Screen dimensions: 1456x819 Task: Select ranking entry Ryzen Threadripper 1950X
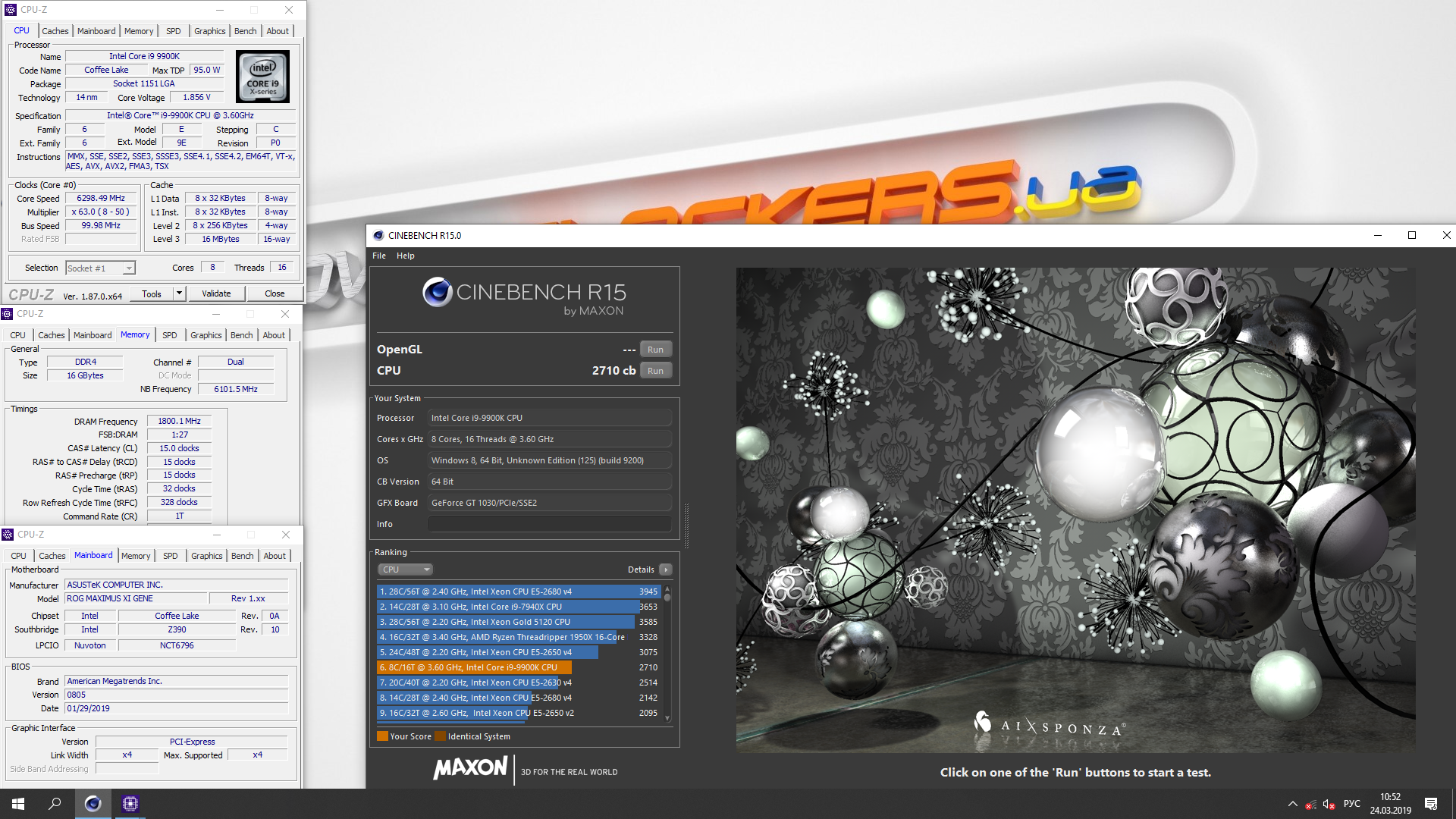(x=519, y=637)
